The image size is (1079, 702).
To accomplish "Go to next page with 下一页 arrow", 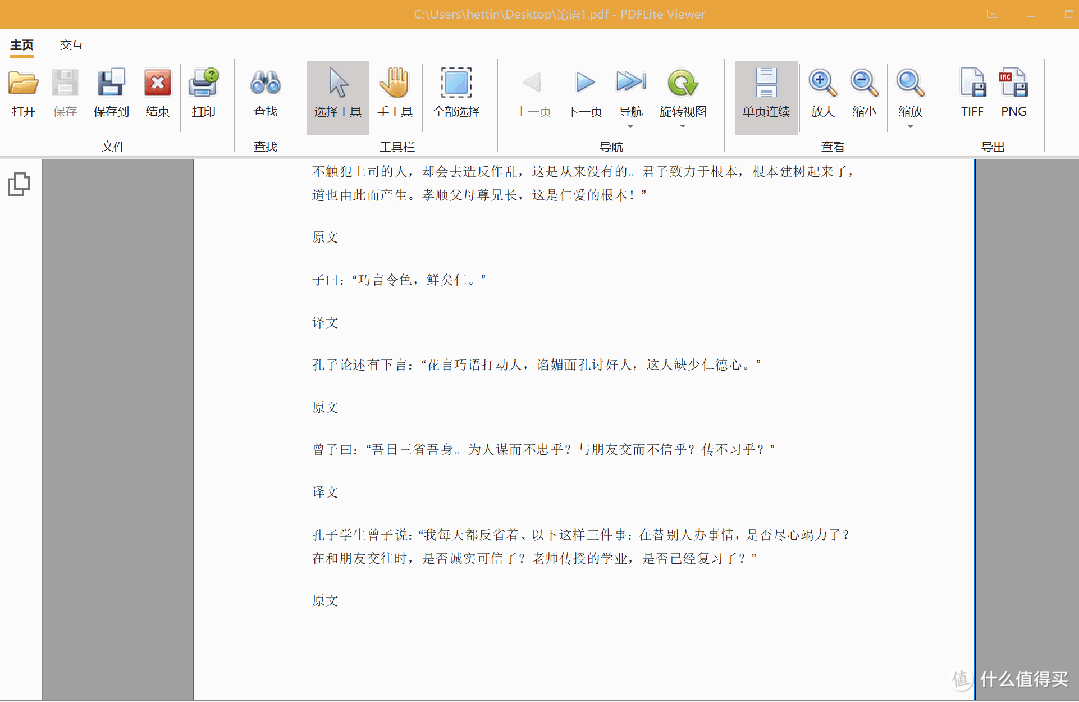I will pyautogui.click(x=586, y=83).
